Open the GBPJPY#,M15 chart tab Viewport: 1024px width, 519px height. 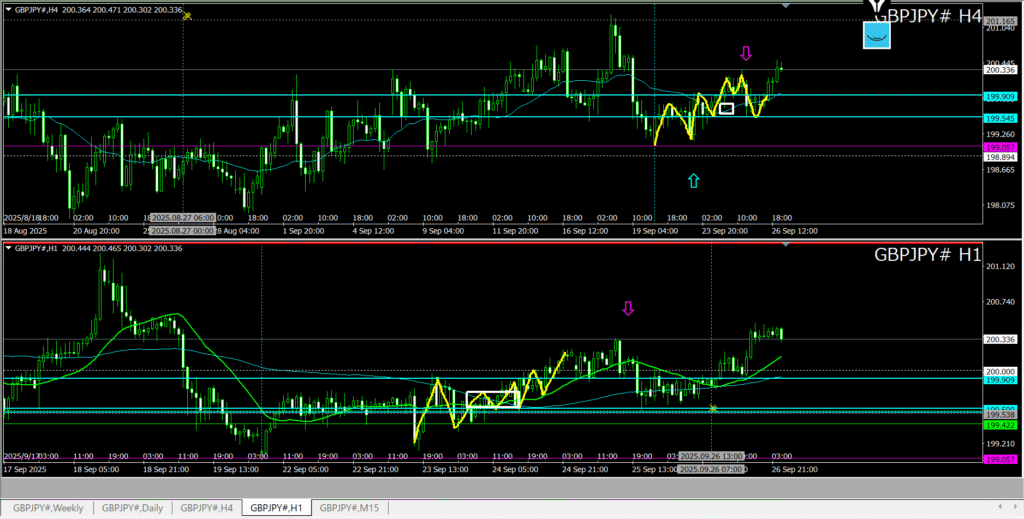pyautogui.click(x=349, y=508)
